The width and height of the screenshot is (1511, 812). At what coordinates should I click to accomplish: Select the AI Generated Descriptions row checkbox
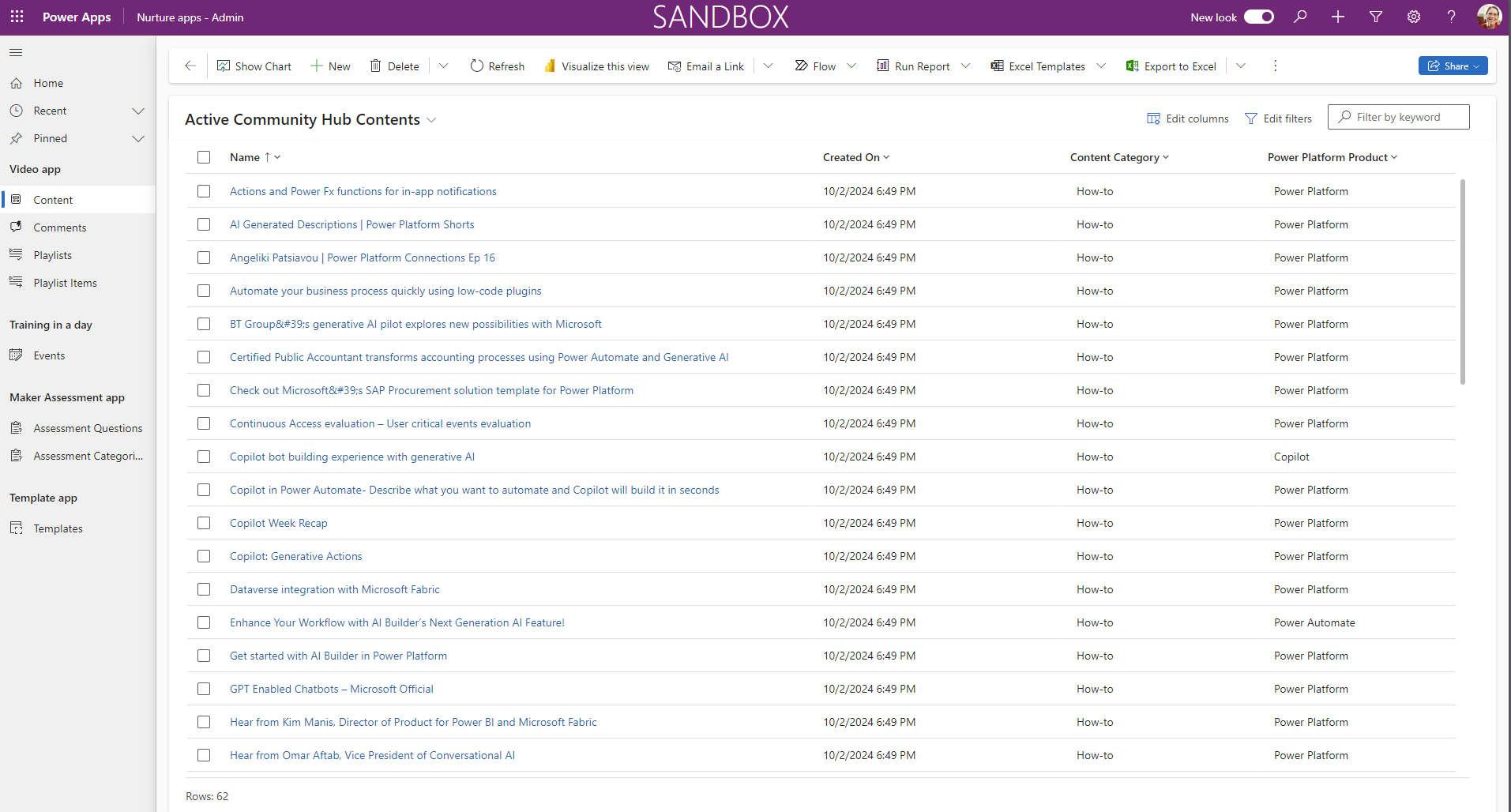click(x=204, y=224)
